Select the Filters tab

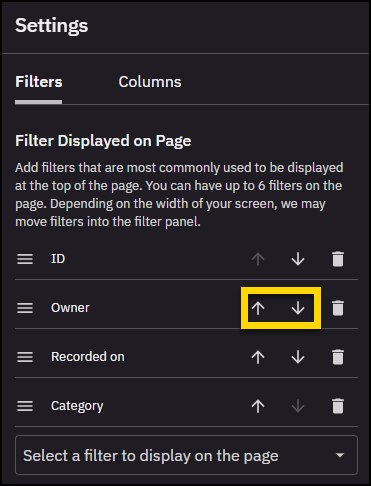click(x=39, y=82)
